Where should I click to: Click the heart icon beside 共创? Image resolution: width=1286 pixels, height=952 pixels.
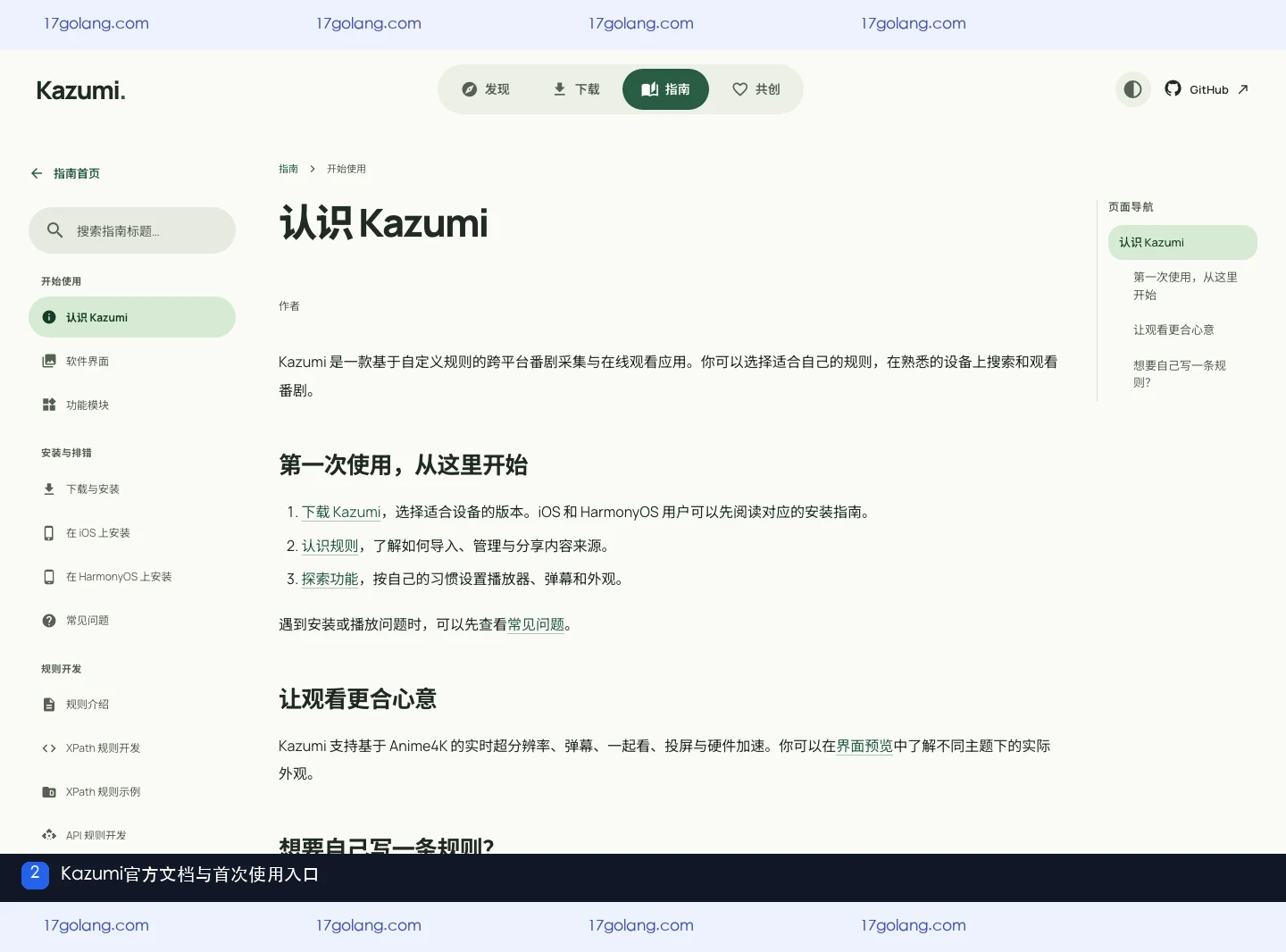coord(739,89)
